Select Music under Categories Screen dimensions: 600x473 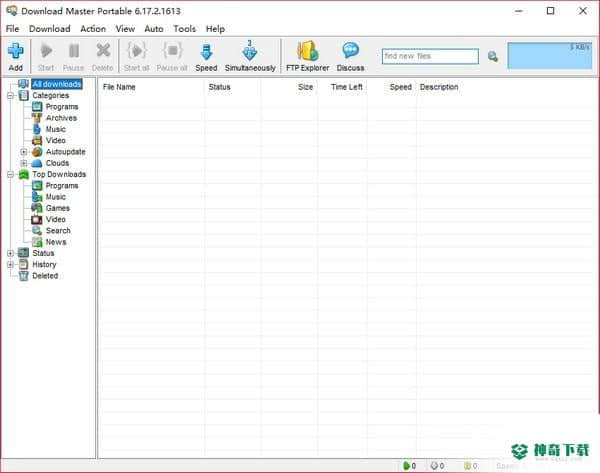click(56, 129)
